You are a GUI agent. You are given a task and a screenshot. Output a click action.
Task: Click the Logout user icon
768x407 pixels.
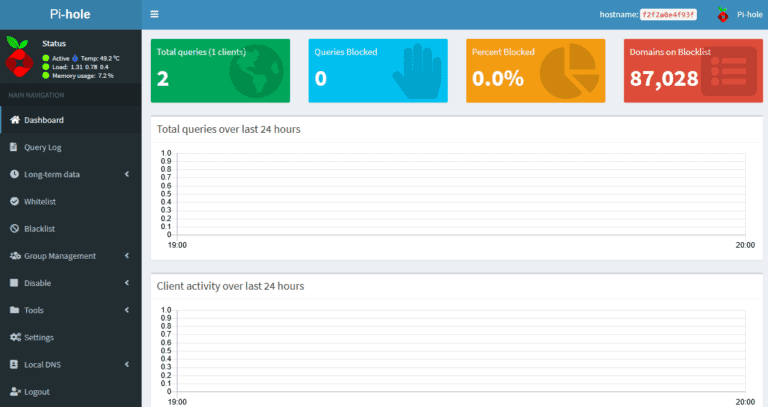coord(15,391)
